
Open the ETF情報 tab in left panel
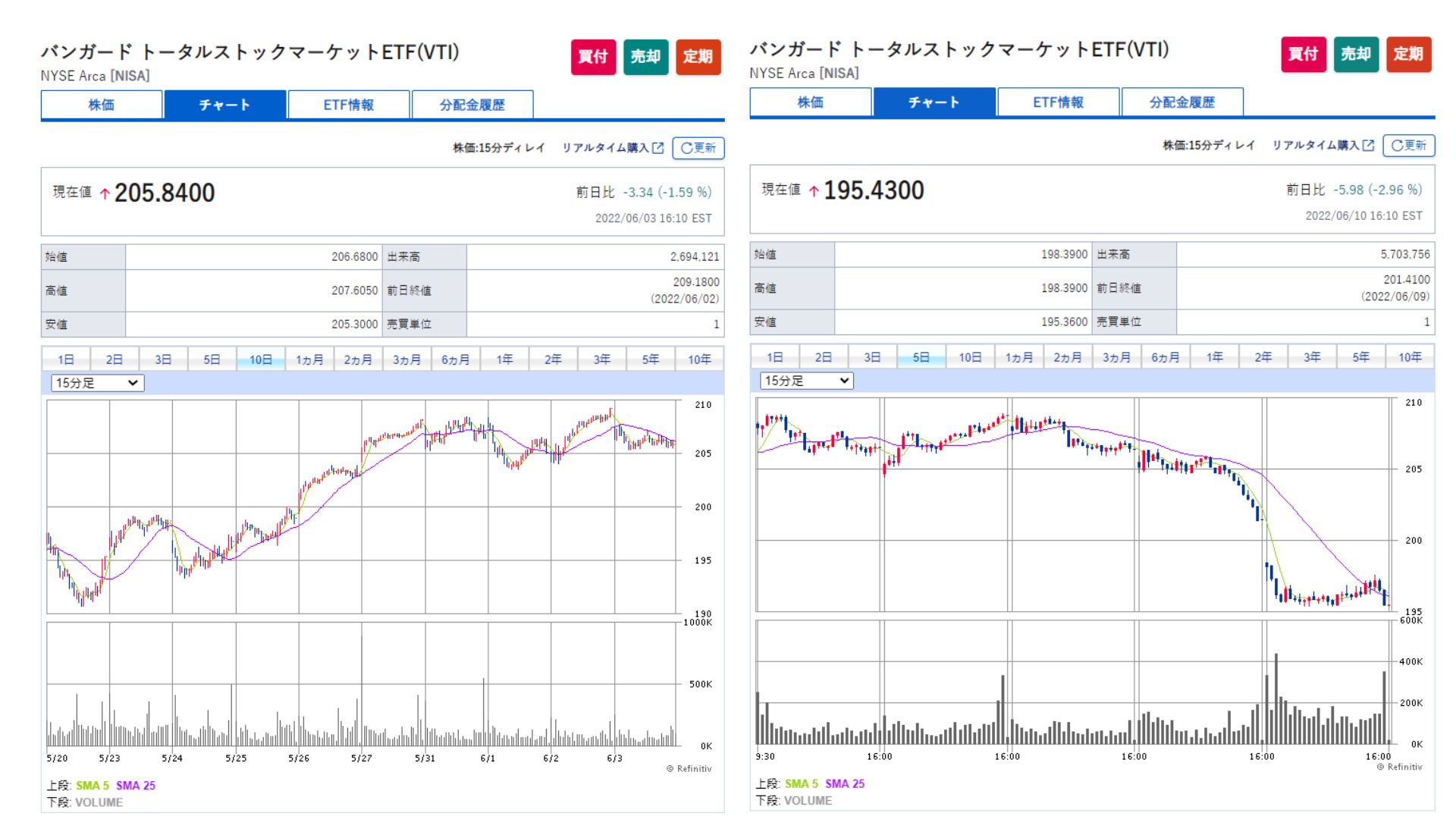coord(349,105)
